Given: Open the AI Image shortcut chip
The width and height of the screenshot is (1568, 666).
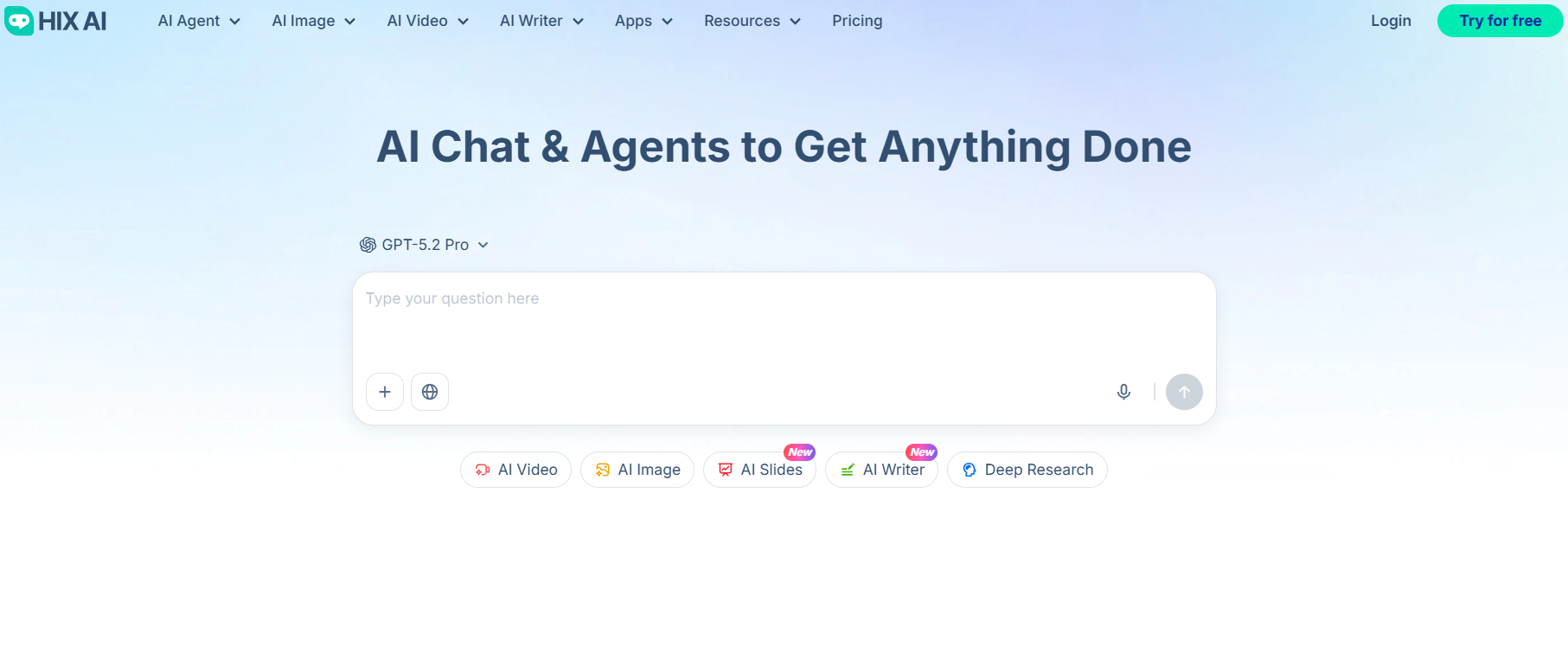Looking at the screenshot, I should 637,470.
